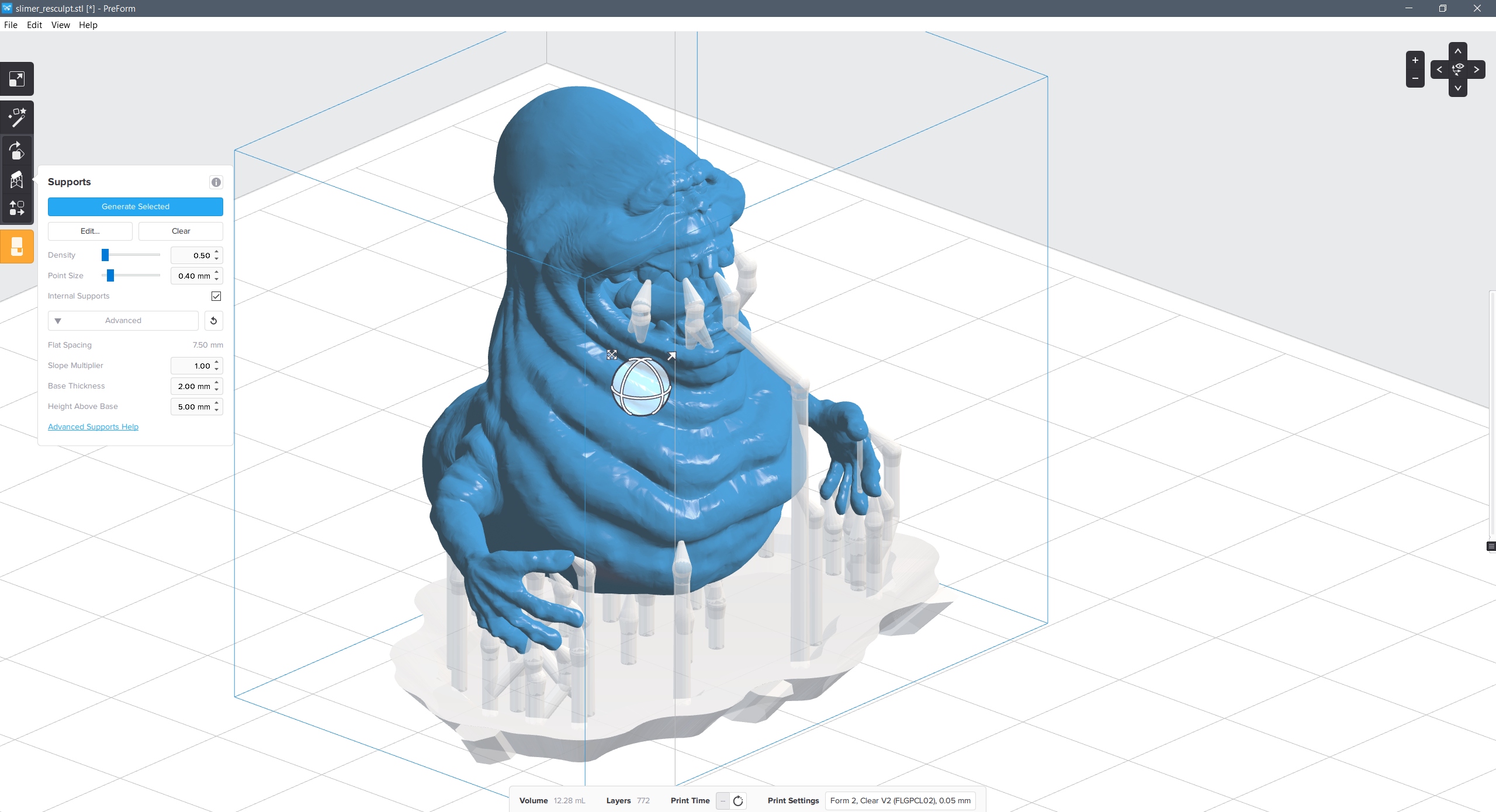This screenshot has height=812, width=1496.
Task: Refresh the print time estimate
Action: 738,801
